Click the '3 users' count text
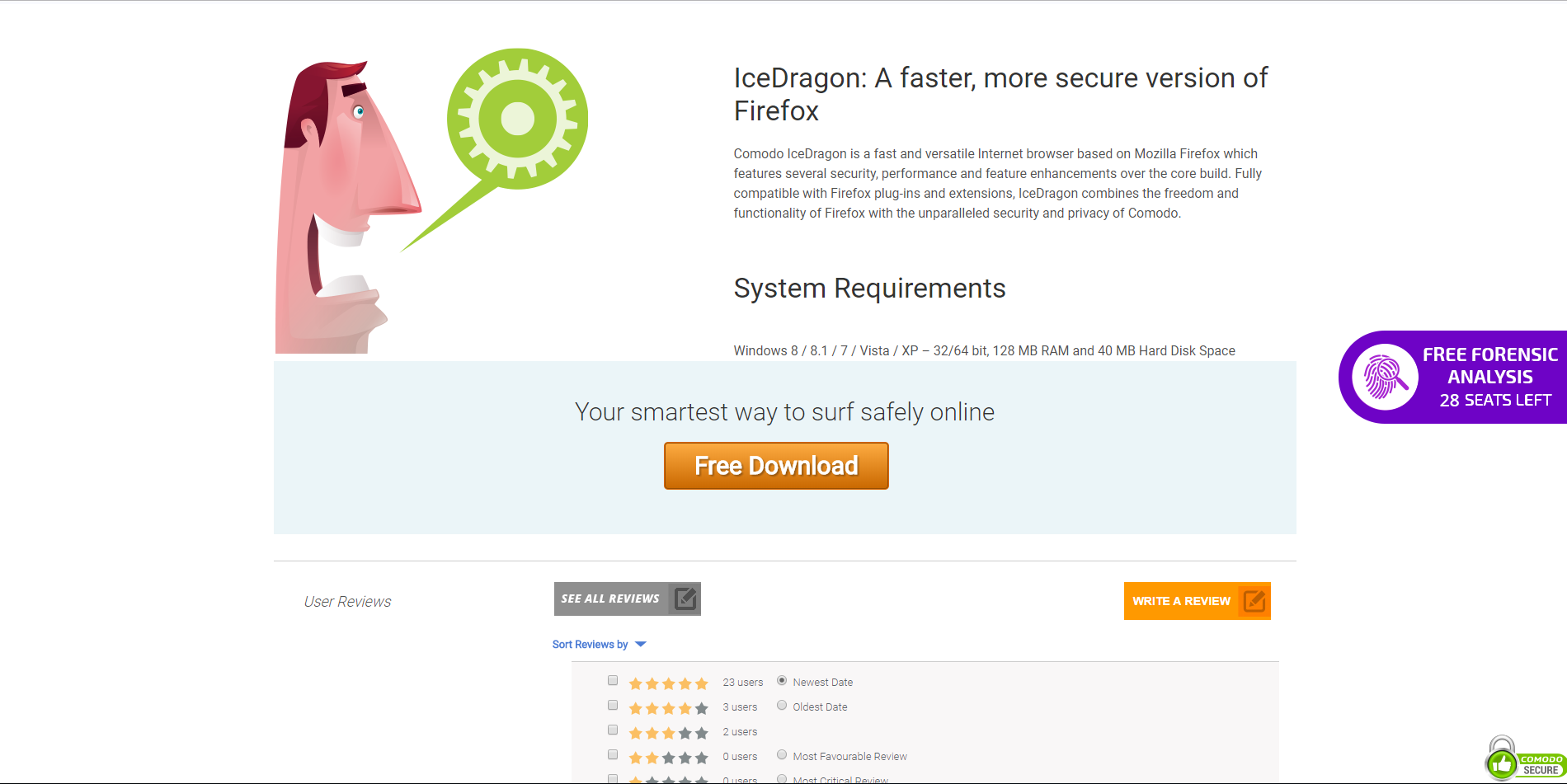 [x=740, y=707]
